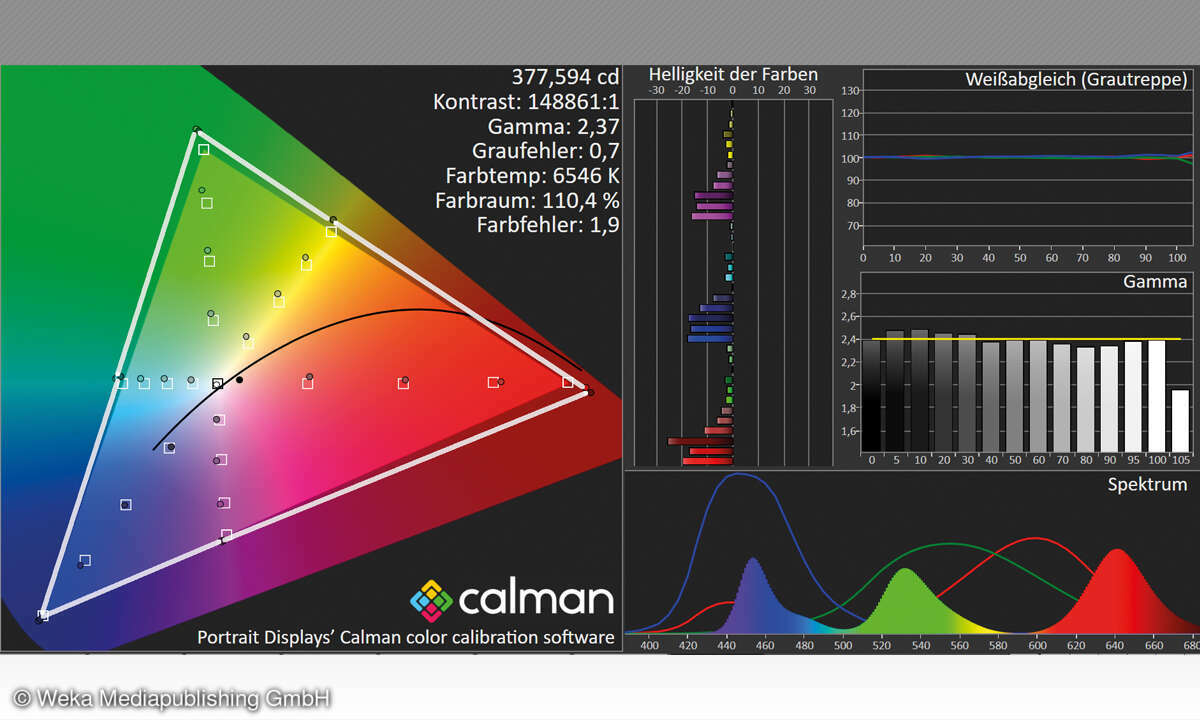
Task: Click the short gamma bar labeled 105
Action: coord(1181,420)
